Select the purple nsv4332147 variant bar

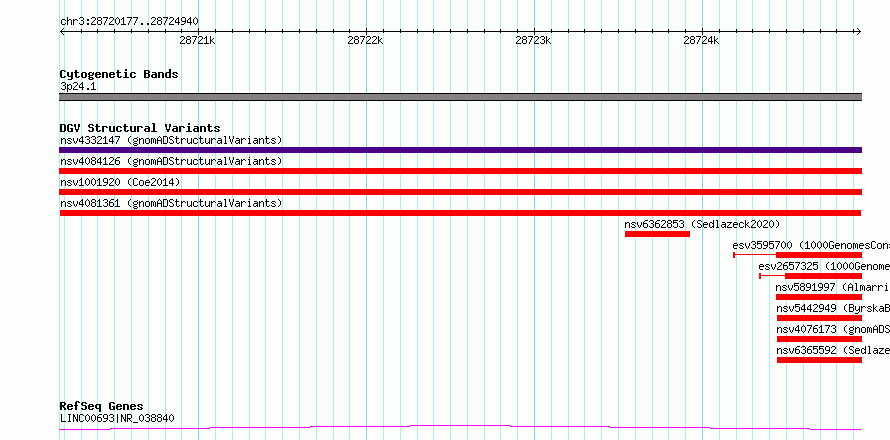460,150
